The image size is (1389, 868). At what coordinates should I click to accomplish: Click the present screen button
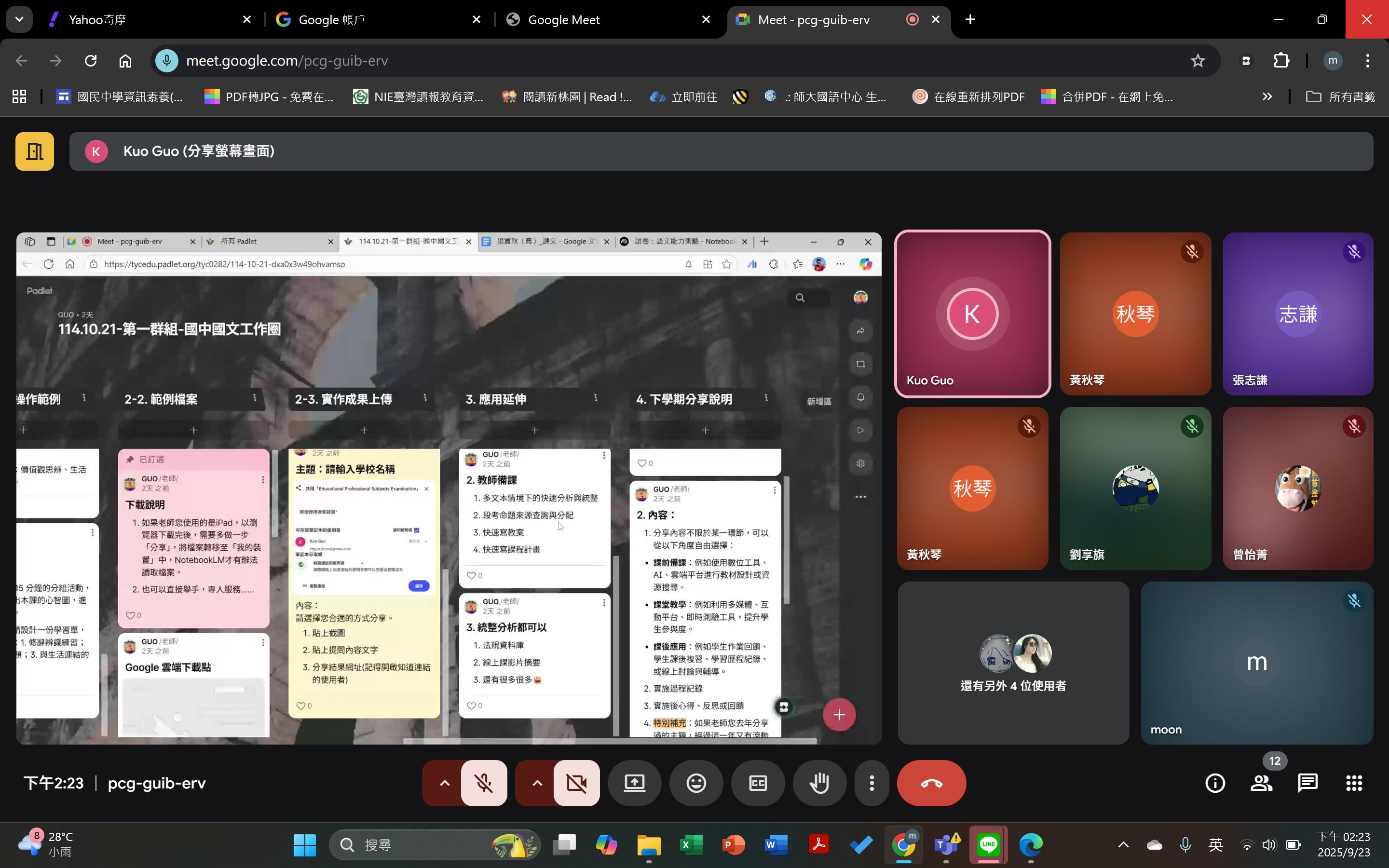(x=634, y=783)
